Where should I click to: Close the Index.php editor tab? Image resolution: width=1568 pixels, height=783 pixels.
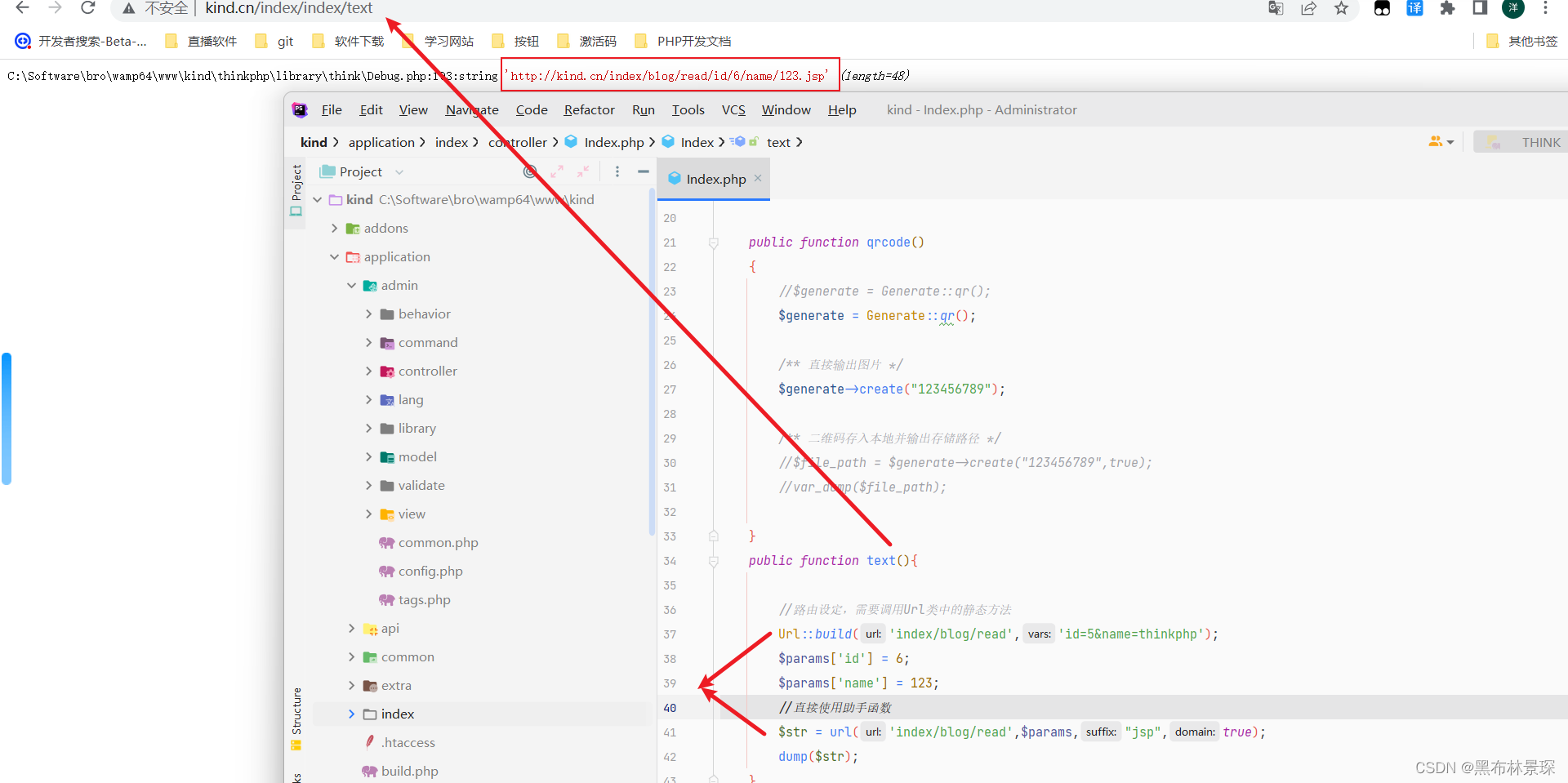point(758,178)
